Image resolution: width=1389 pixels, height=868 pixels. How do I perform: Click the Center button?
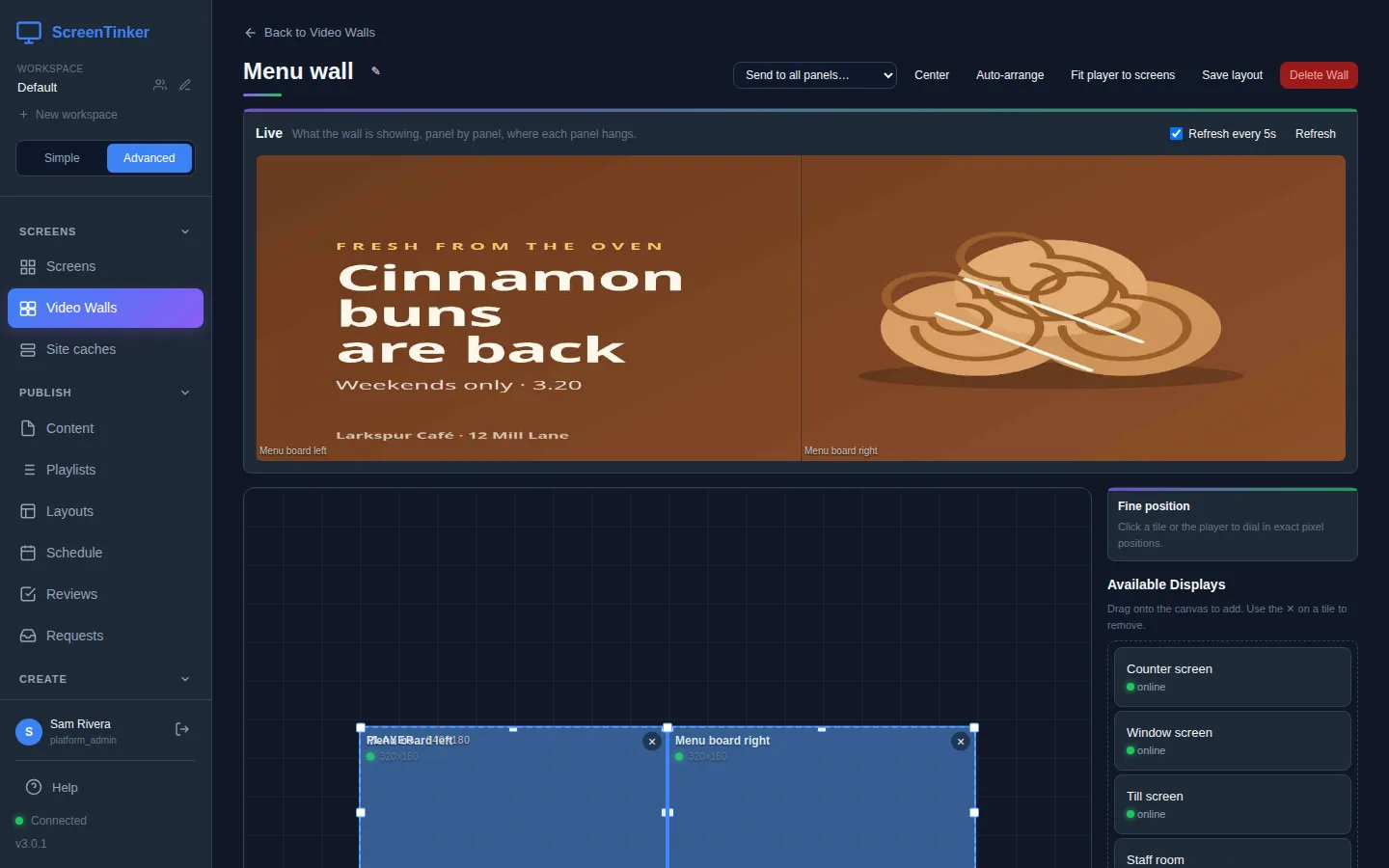point(932,75)
